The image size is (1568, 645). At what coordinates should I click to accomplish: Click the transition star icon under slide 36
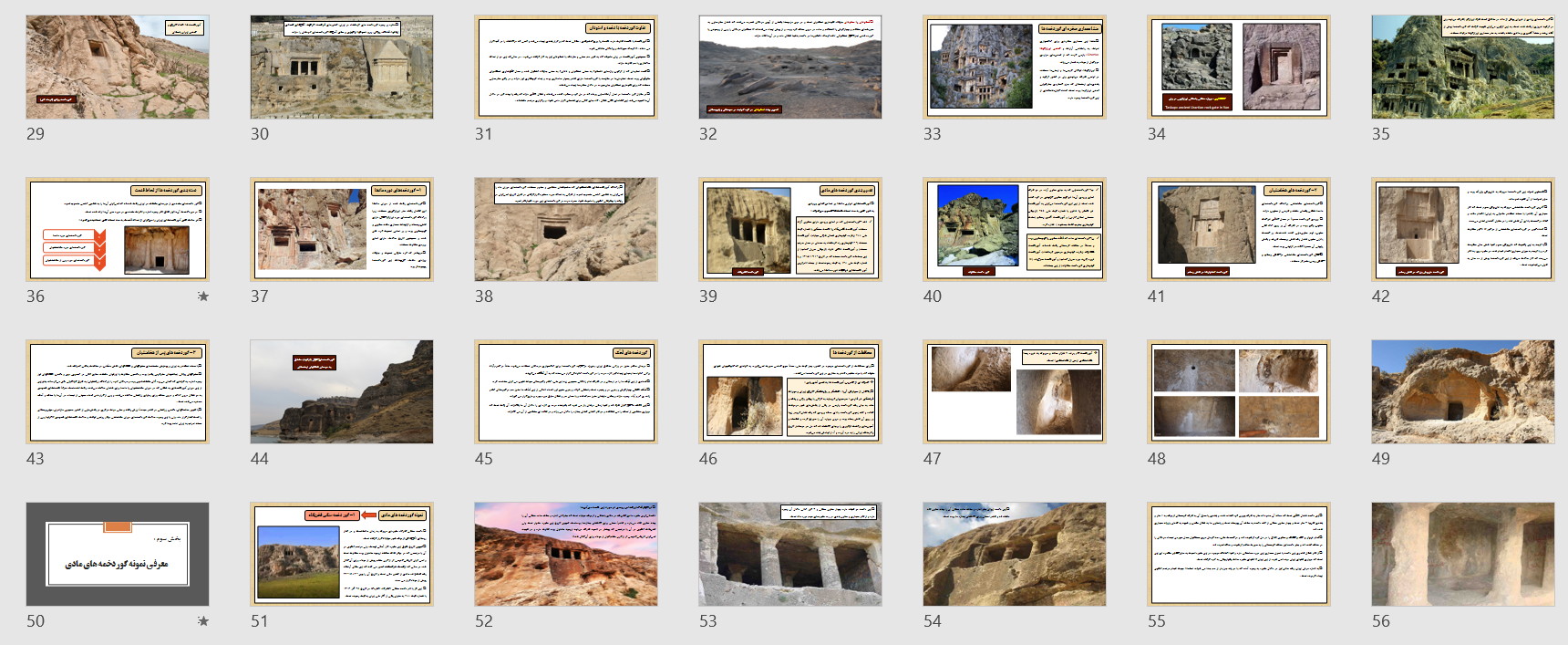pyautogui.click(x=202, y=296)
